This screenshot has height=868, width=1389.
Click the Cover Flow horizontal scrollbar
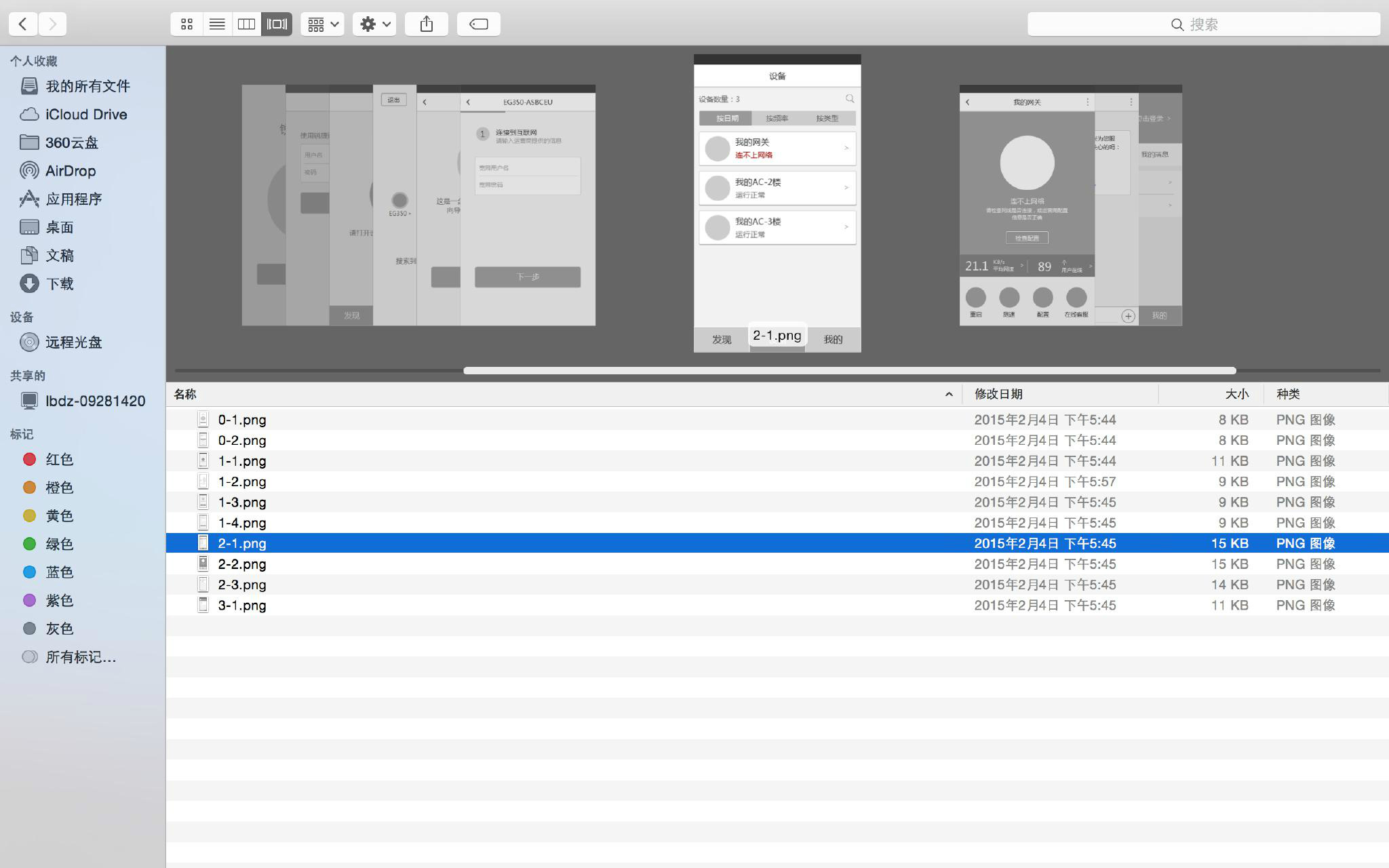coord(849,370)
